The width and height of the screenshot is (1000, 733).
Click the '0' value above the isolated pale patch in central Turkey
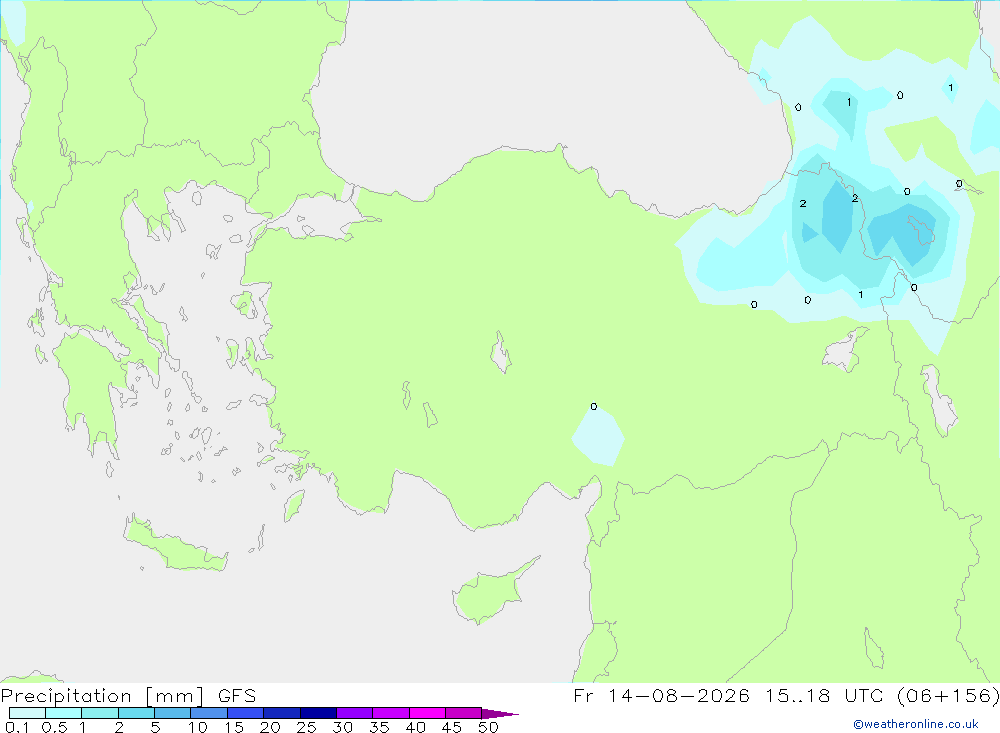[594, 406]
